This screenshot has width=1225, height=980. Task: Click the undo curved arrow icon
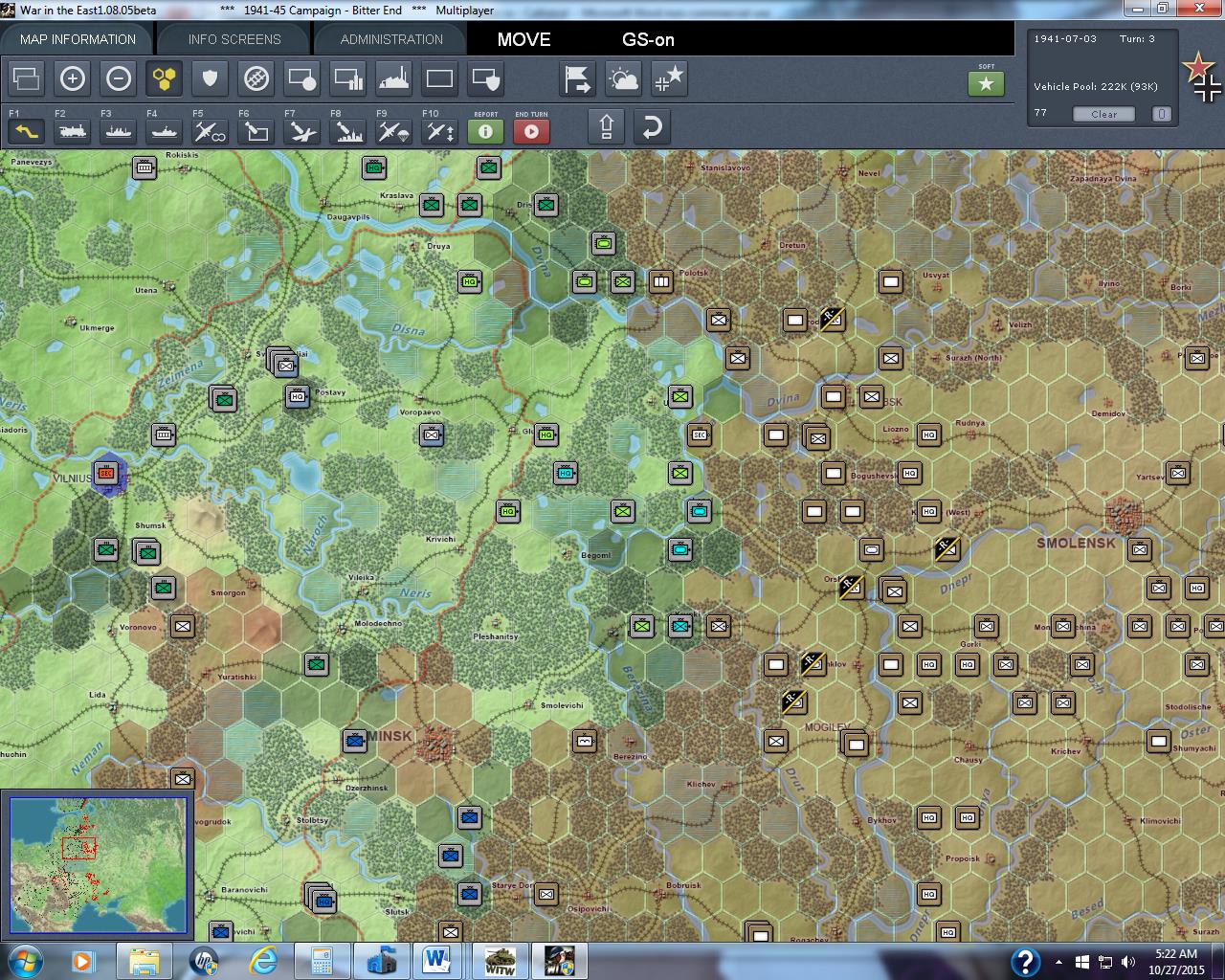click(652, 126)
